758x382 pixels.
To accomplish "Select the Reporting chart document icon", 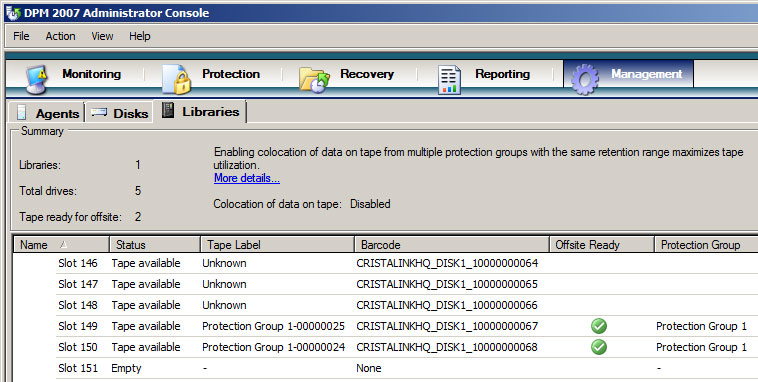I will tap(449, 79).
